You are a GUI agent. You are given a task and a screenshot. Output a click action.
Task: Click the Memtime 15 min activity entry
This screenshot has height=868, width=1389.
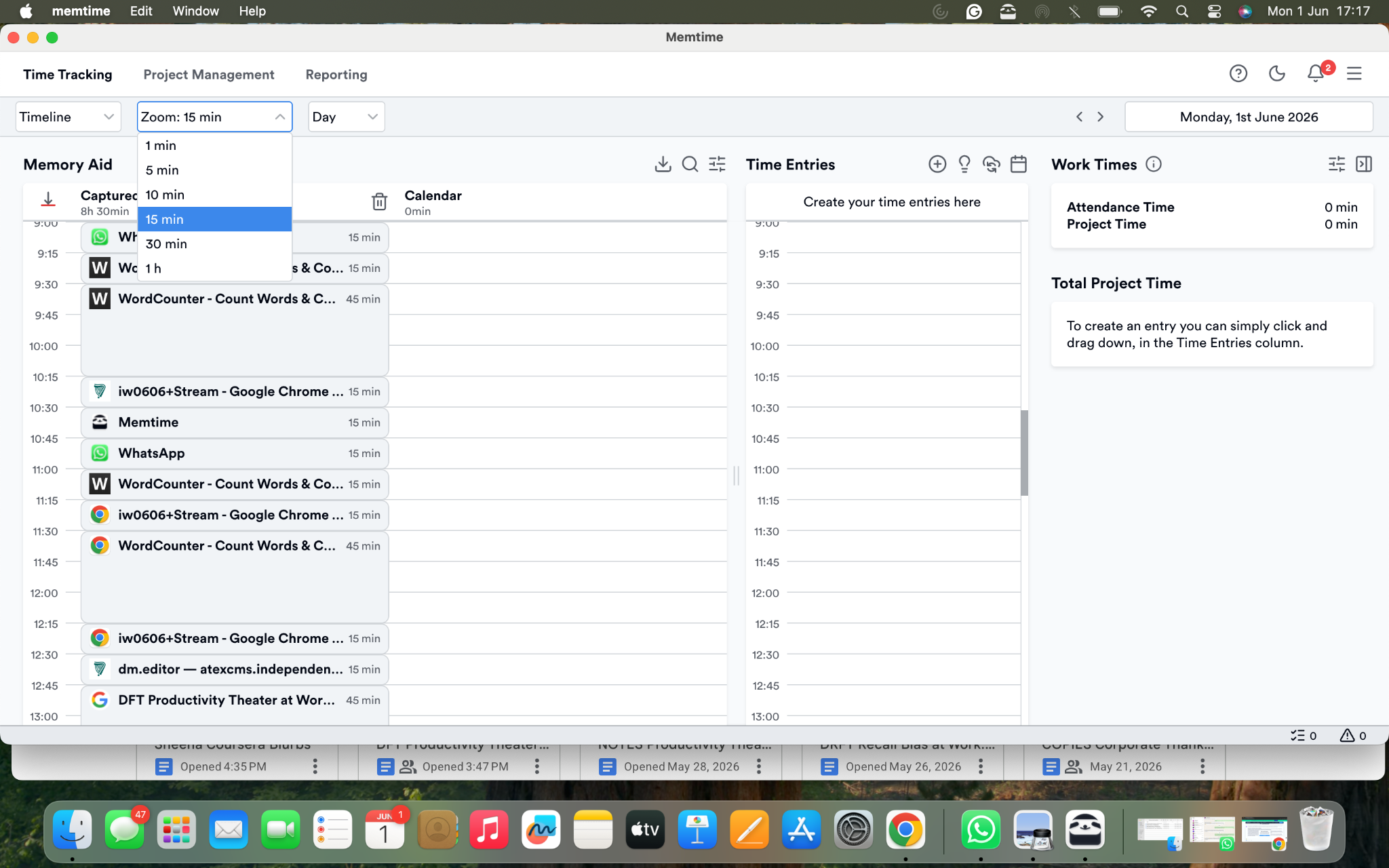[x=235, y=422]
